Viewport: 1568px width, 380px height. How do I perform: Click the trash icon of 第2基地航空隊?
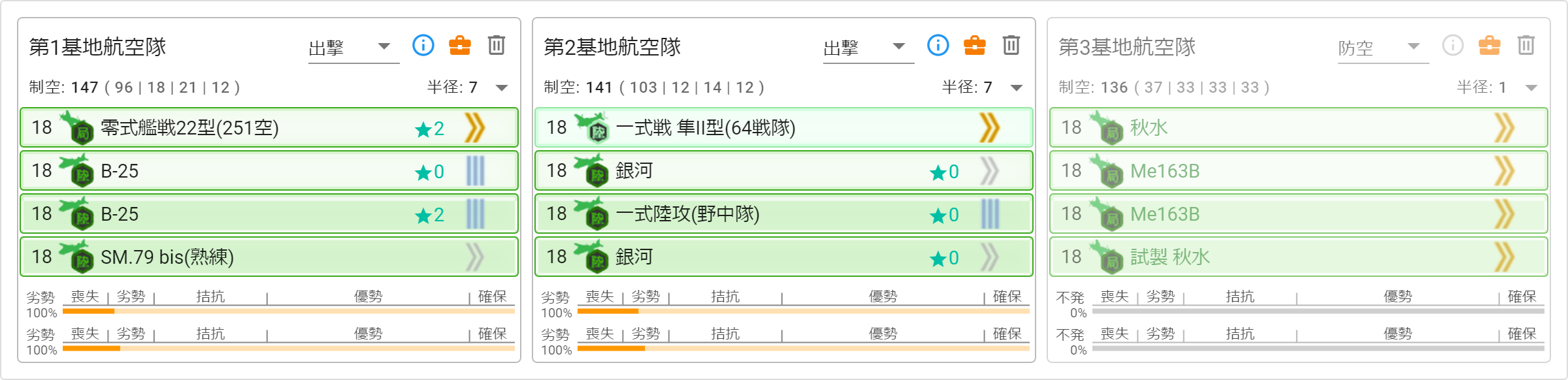1011,46
